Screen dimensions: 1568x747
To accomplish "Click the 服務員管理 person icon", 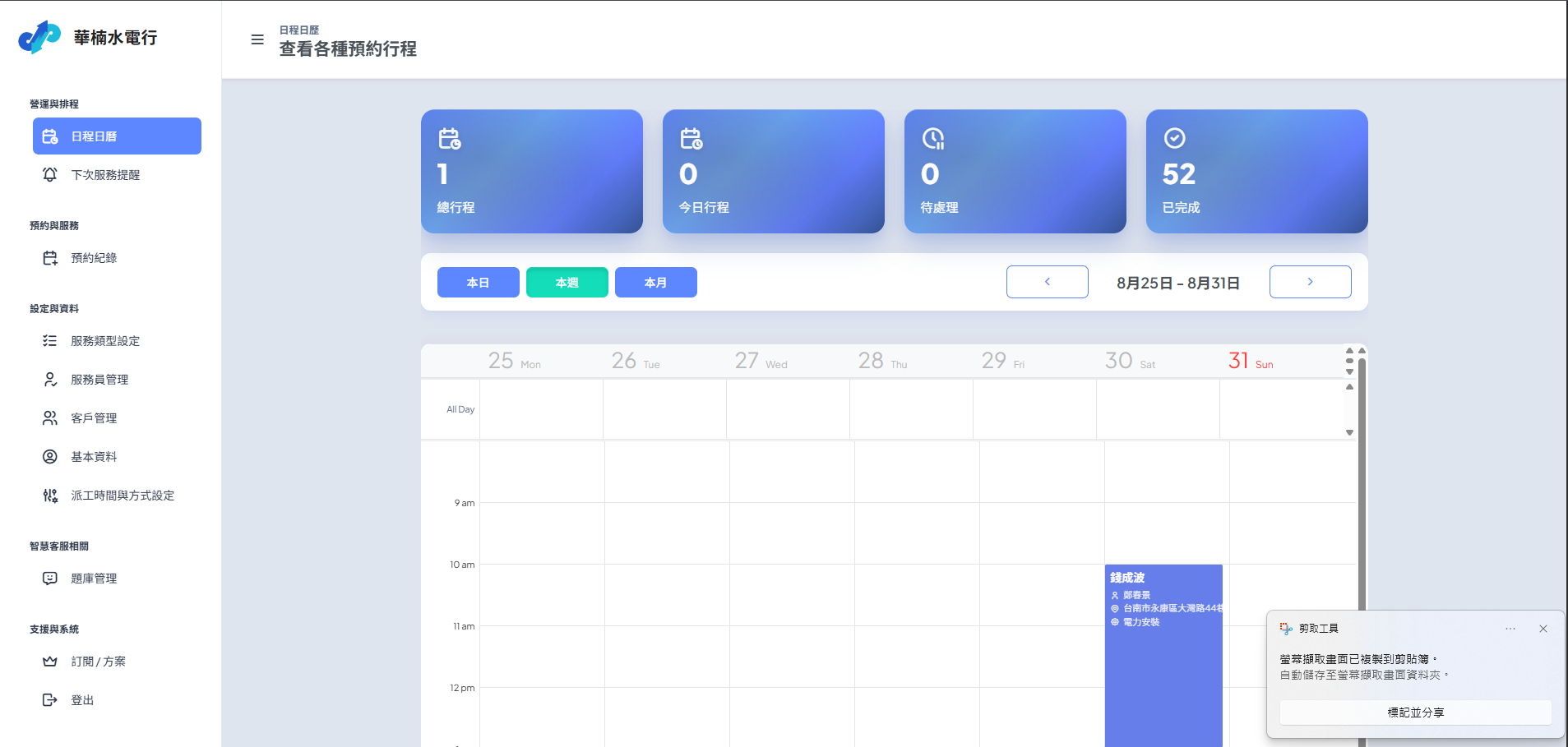I will point(49,380).
